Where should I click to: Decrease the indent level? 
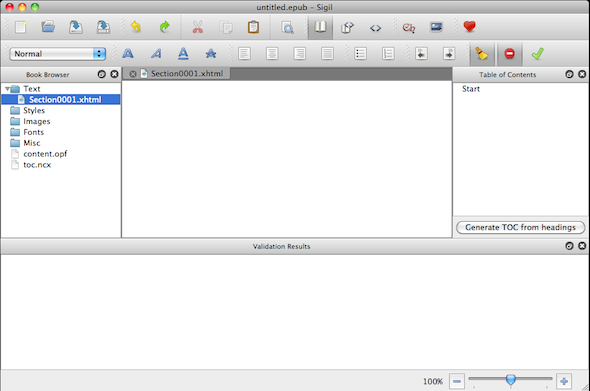[421, 53]
